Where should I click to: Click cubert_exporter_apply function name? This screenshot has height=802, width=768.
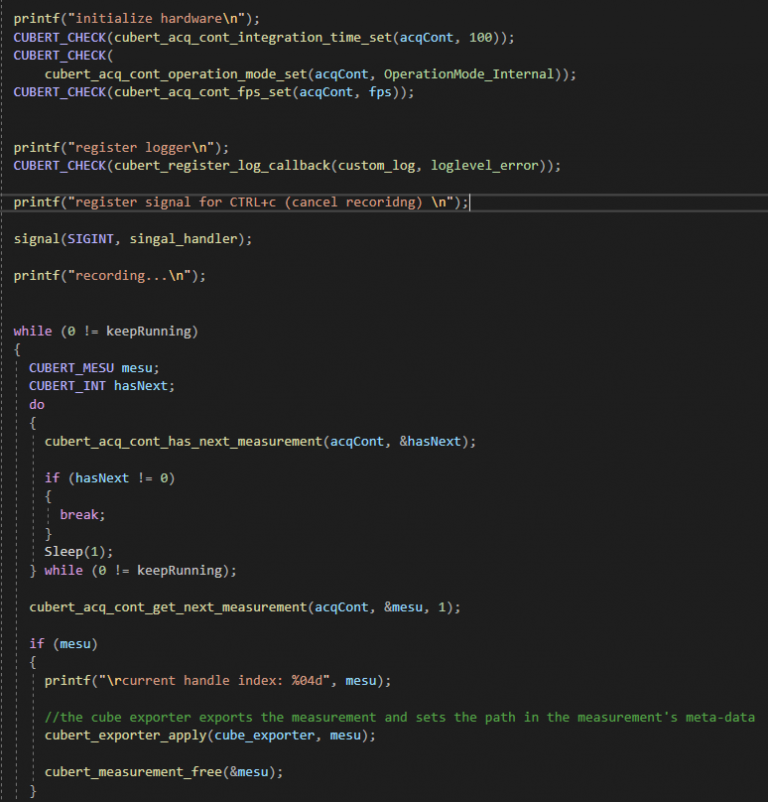(x=125, y=736)
